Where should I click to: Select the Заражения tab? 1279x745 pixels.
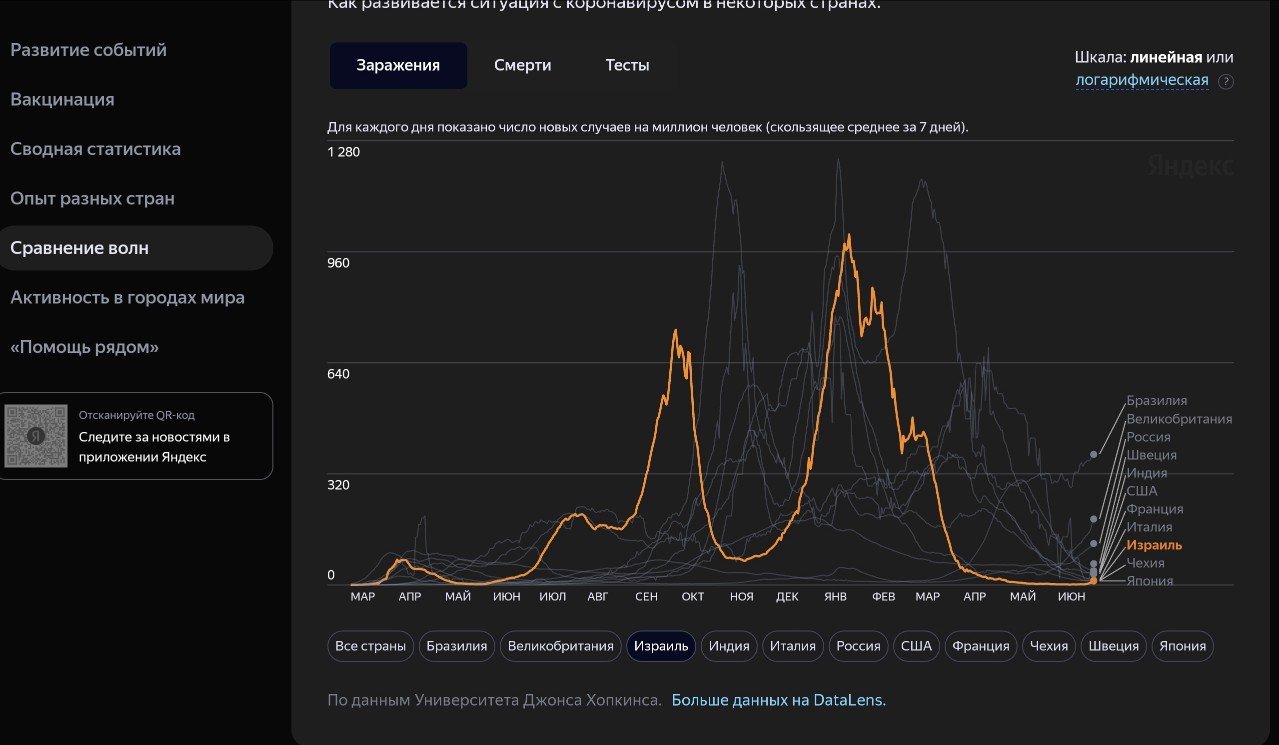coord(398,65)
